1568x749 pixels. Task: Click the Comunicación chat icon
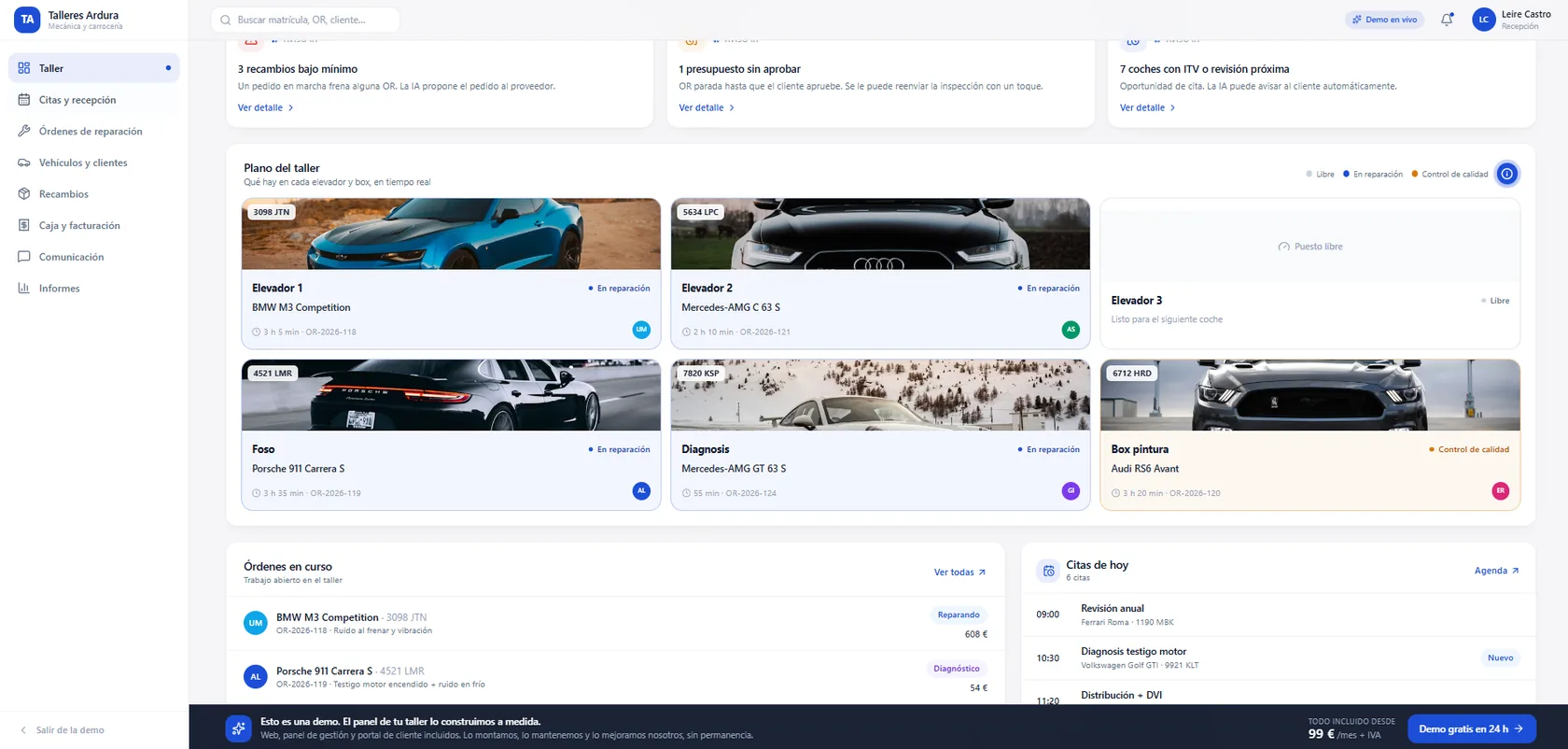click(24, 257)
